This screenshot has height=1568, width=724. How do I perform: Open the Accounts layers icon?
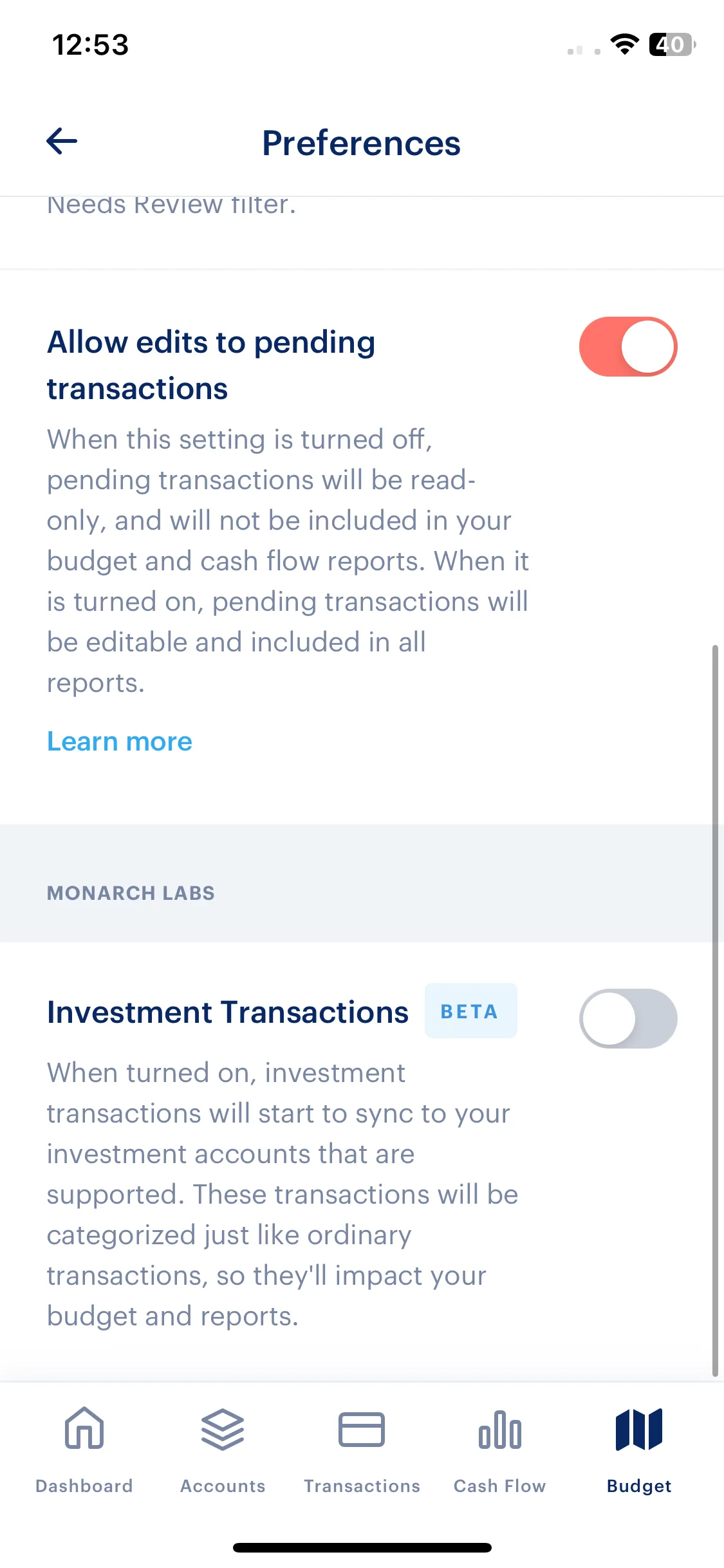pos(223,1430)
